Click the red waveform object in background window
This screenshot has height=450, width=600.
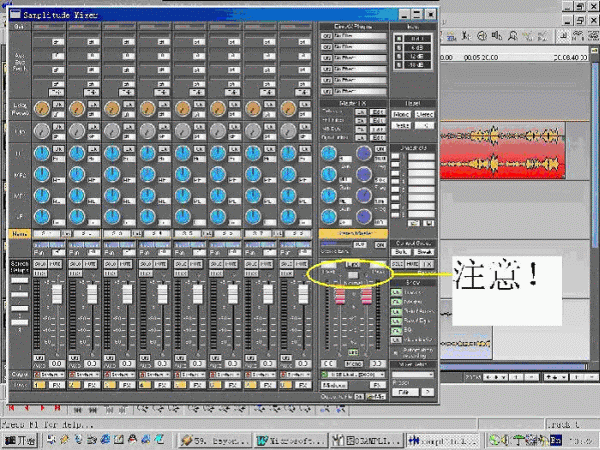(502, 151)
